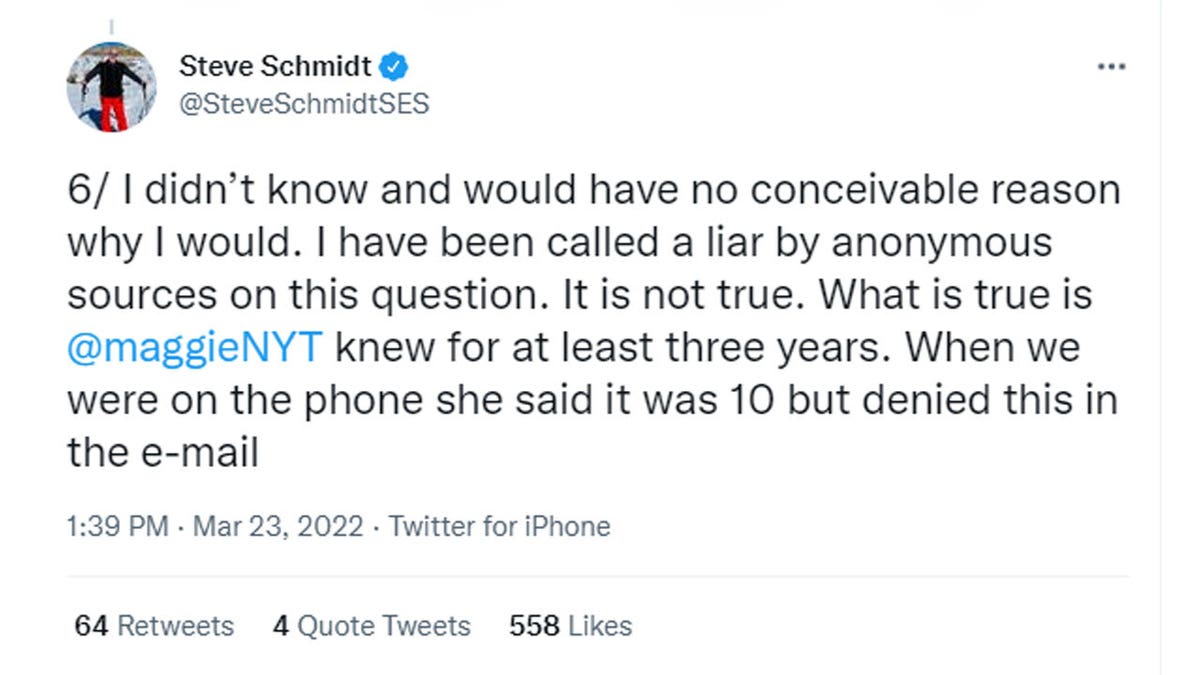View the 4 Quote Tweets list
The image size is (1200, 675).
(371, 626)
